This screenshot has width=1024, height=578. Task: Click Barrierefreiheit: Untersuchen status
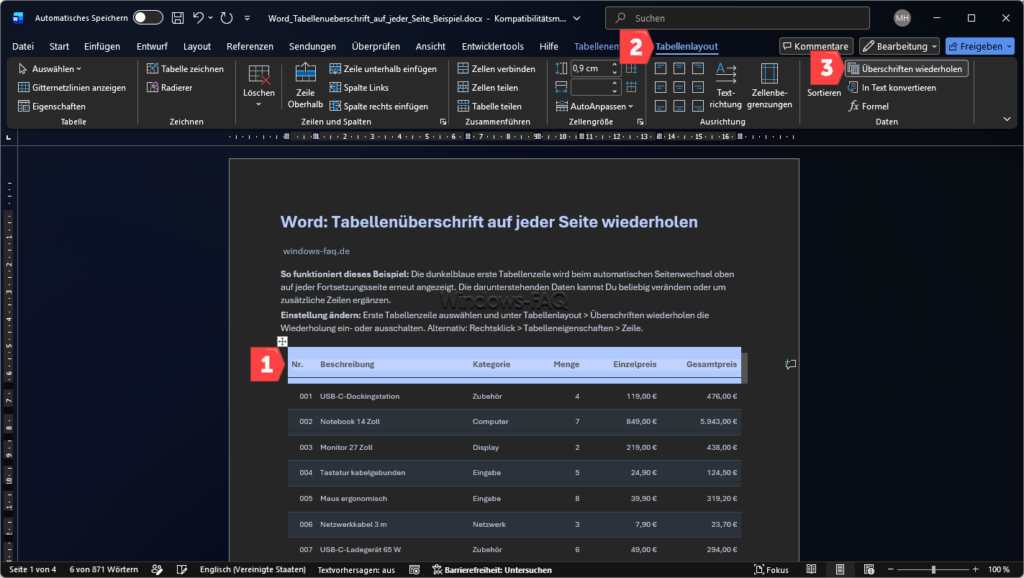pyautogui.click(x=492, y=570)
